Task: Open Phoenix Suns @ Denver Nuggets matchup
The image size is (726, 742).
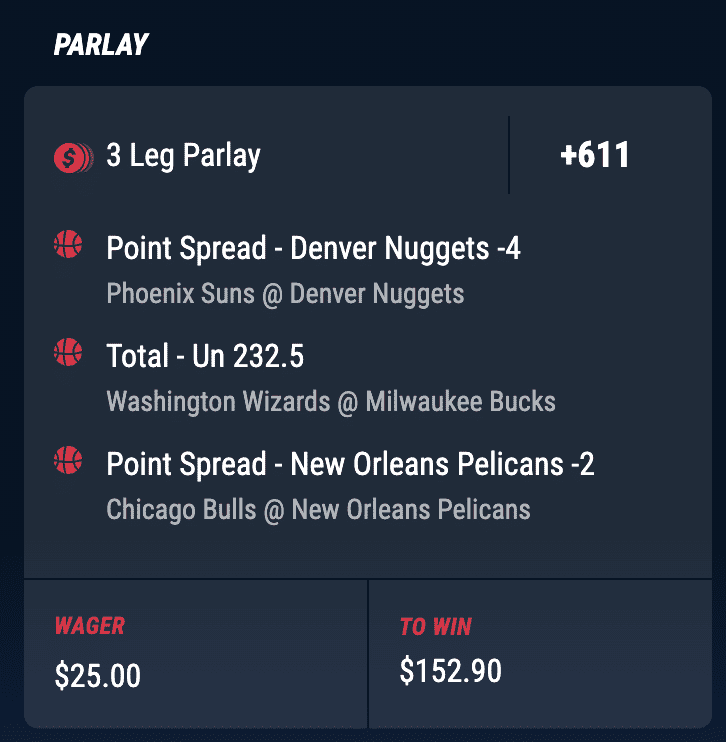Action: [x=285, y=294]
